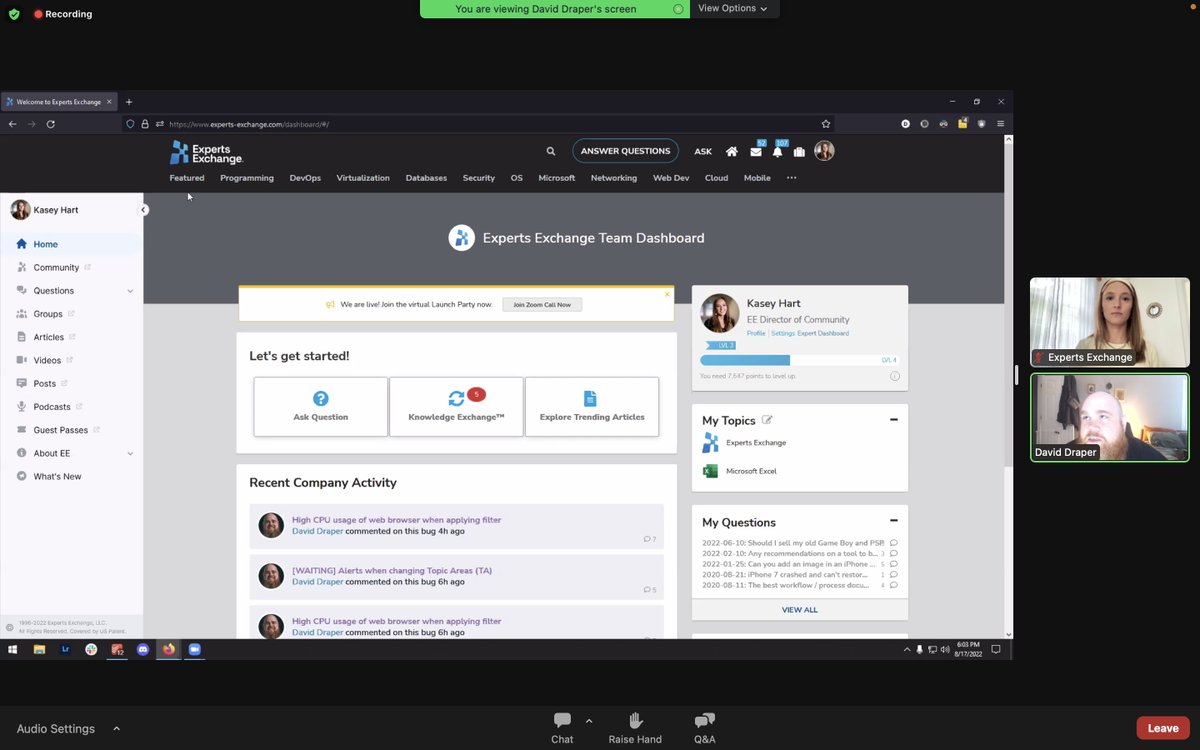Open the user avatar menu in header
The width and height of the screenshot is (1200, 750).
coord(824,151)
